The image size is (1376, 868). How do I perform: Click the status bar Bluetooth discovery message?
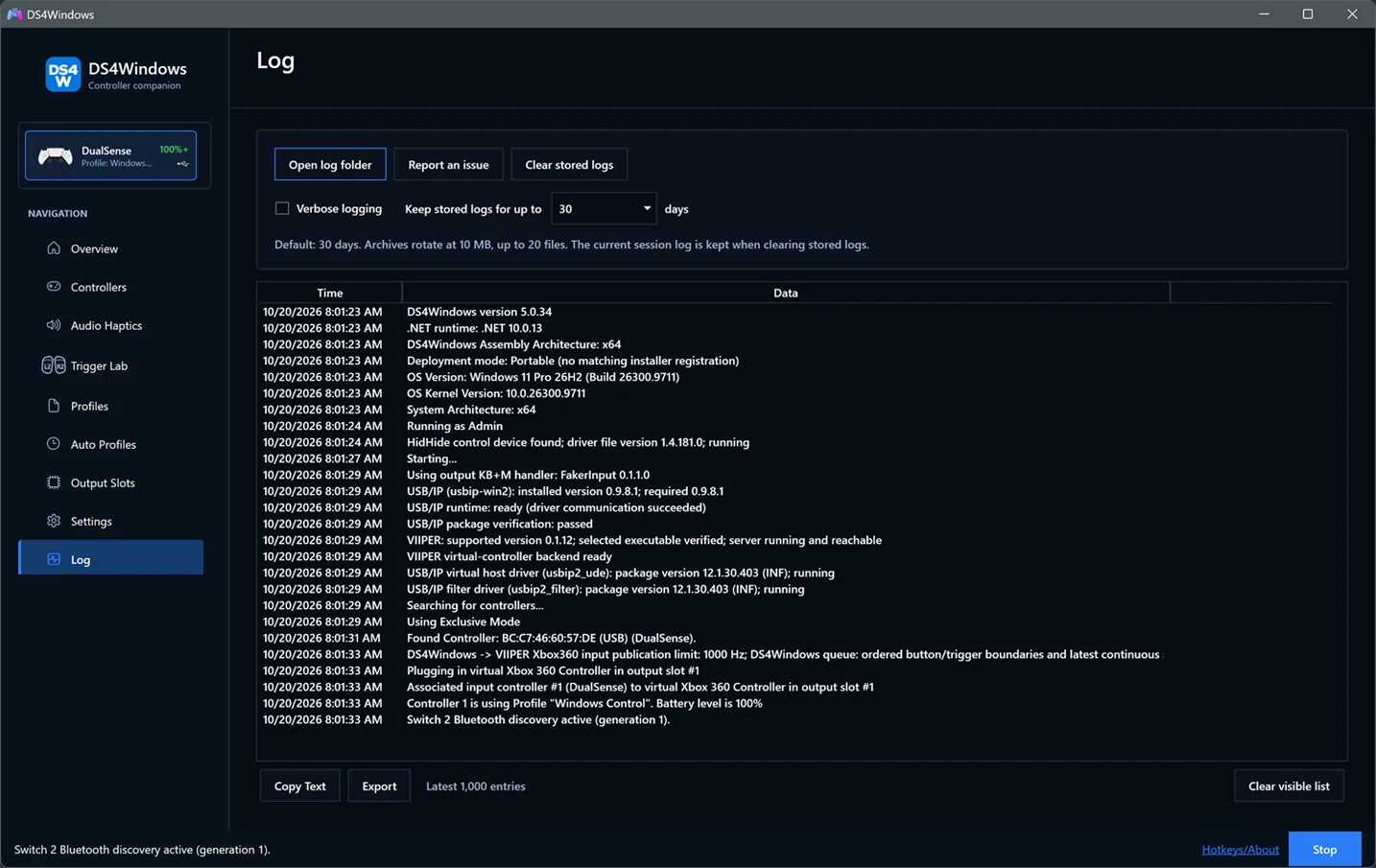click(x=142, y=849)
